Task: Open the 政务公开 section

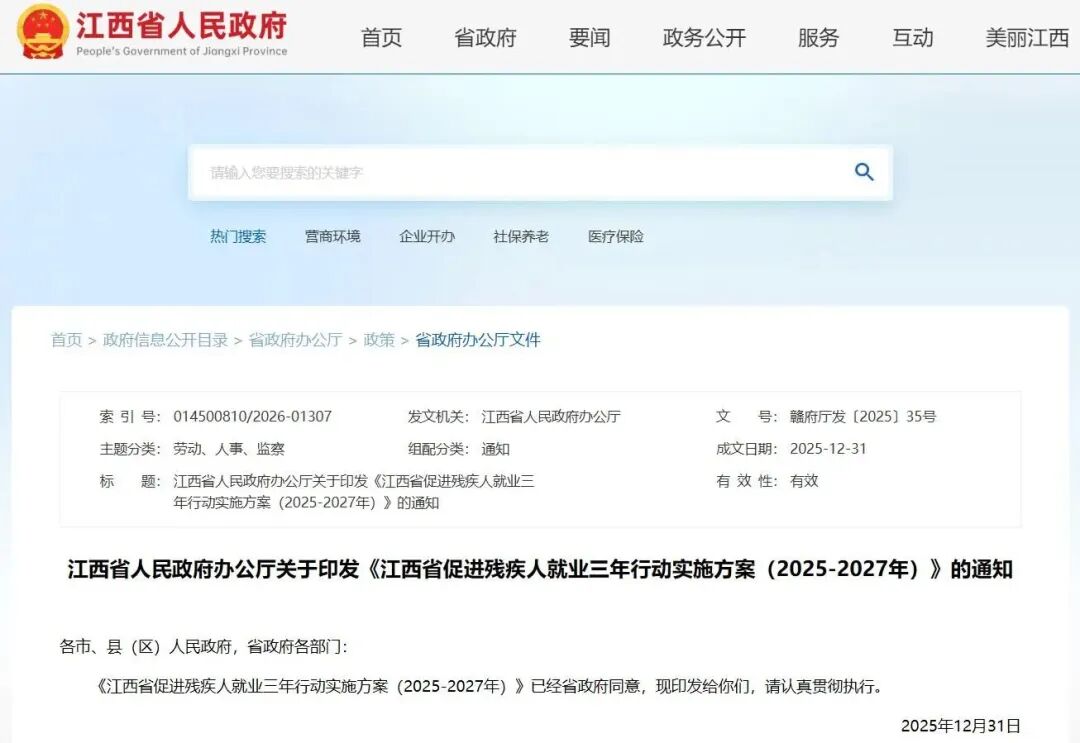Action: [703, 38]
